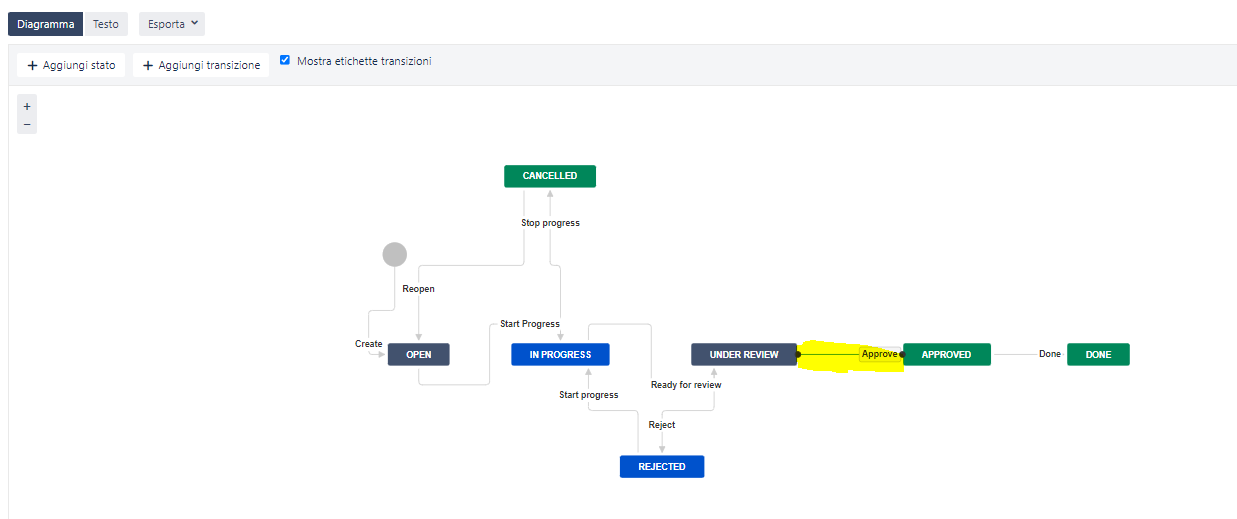Viewport: 1237px width, 519px height.
Task: Click the Aggiungi transizione button
Action: tap(201, 65)
